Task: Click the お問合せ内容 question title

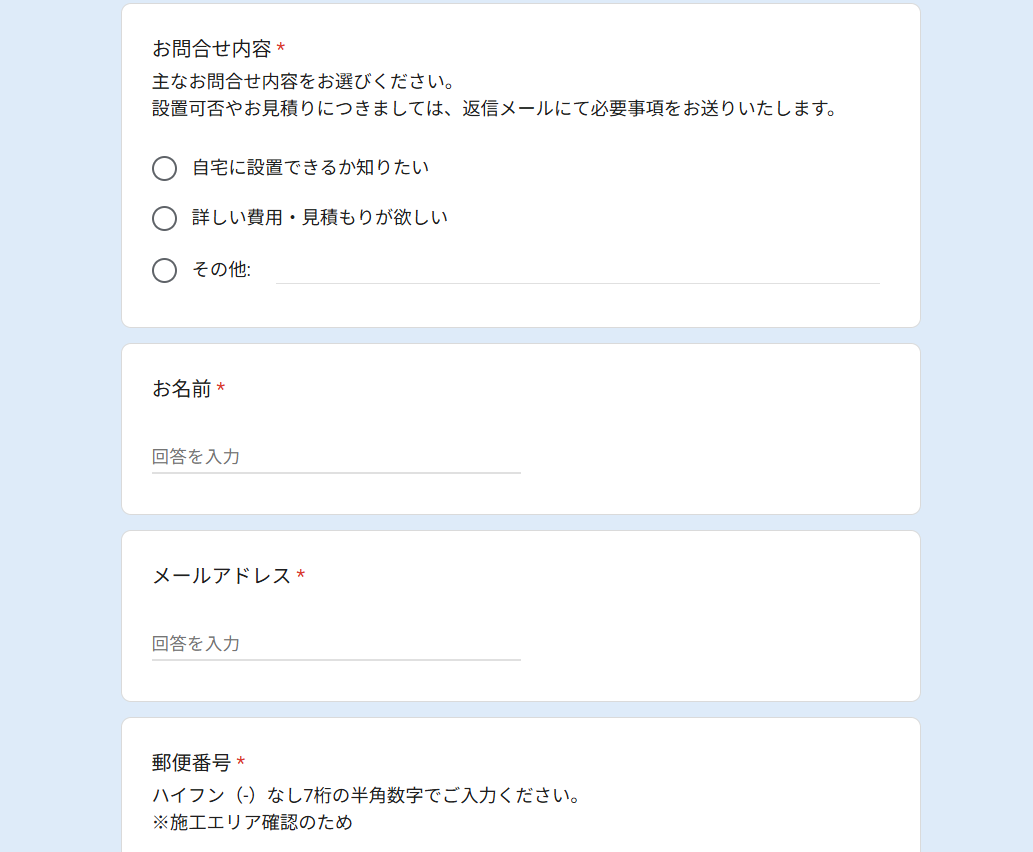Action: tap(211, 49)
